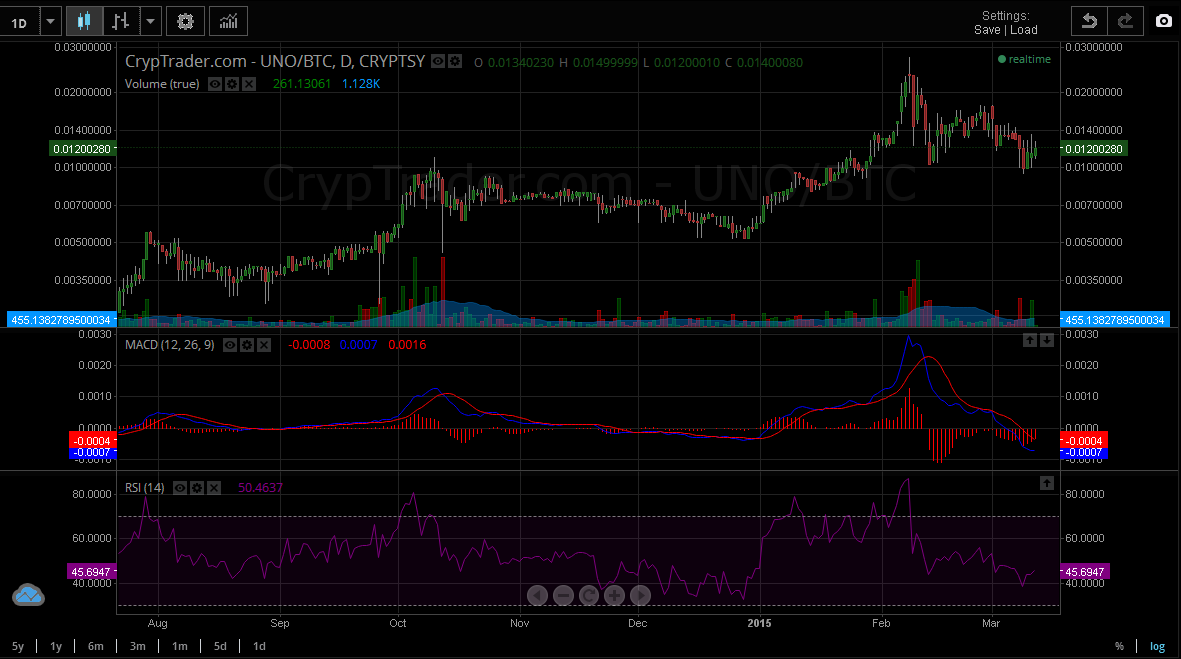Hide the UNO/BTC main series
The height and width of the screenshot is (659, 1181).
point(438,62)
